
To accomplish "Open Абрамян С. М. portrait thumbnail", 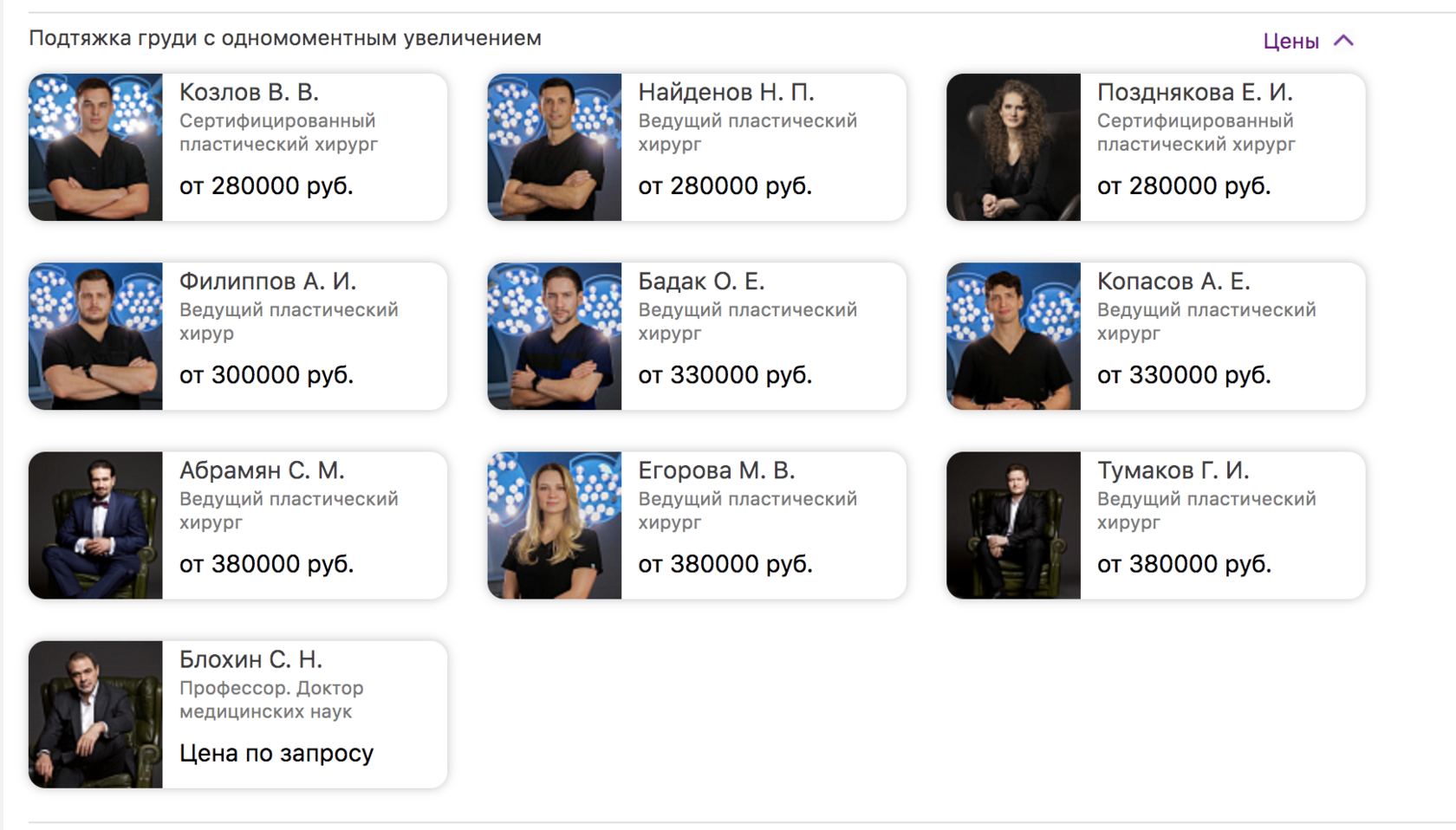I will pos(95,525).
